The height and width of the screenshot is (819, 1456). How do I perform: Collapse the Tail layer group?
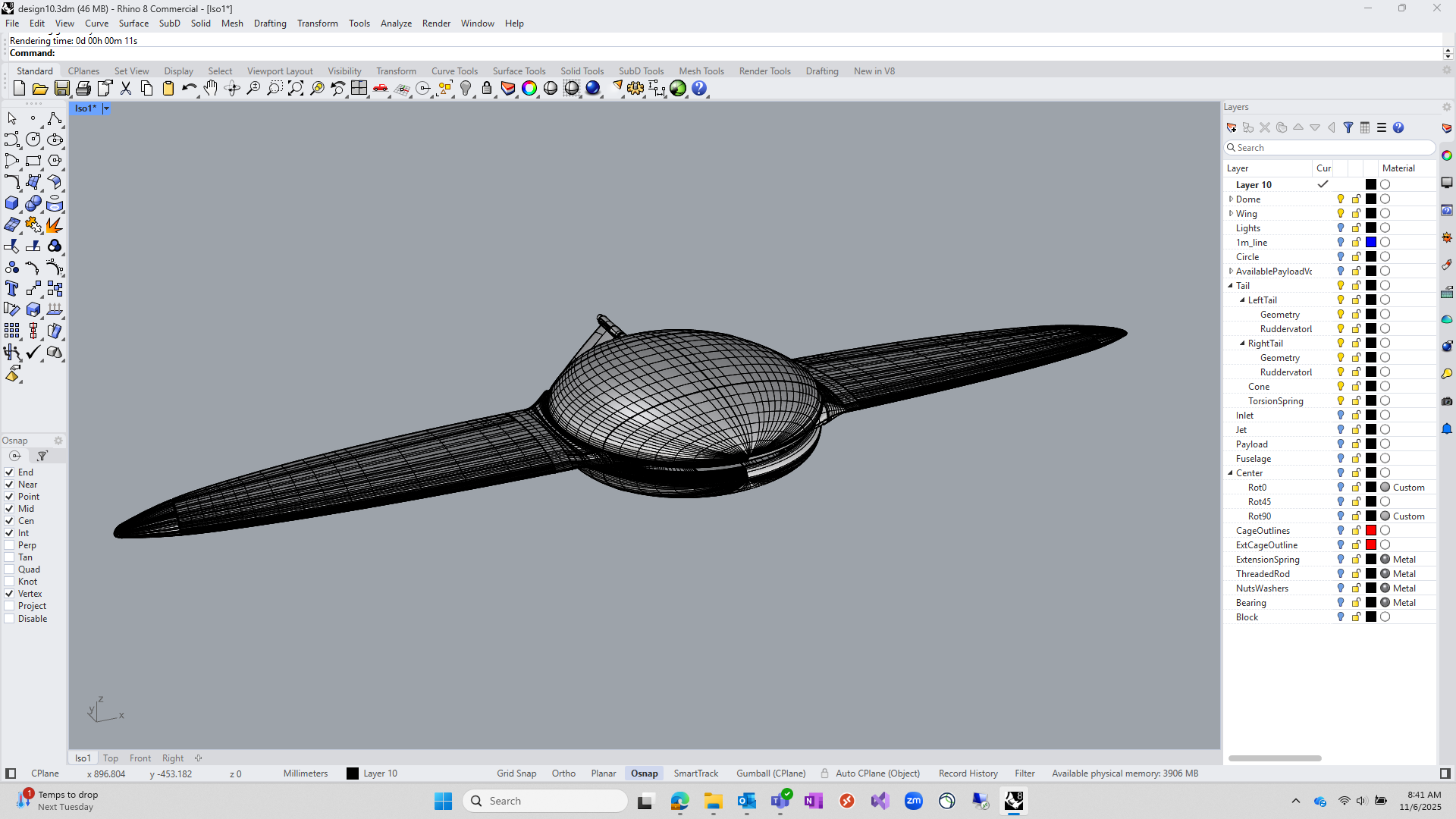point(1231,286)
